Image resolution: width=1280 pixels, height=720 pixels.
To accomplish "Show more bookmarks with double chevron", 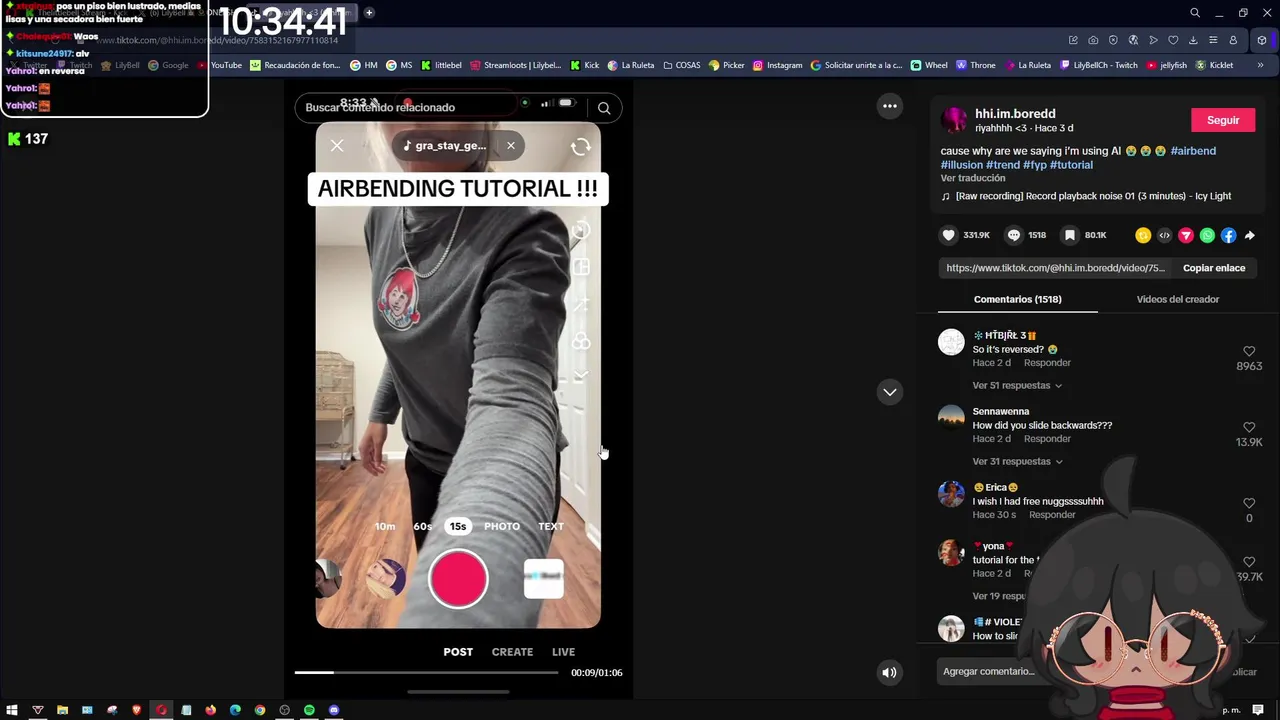I will pos(1260,65).
